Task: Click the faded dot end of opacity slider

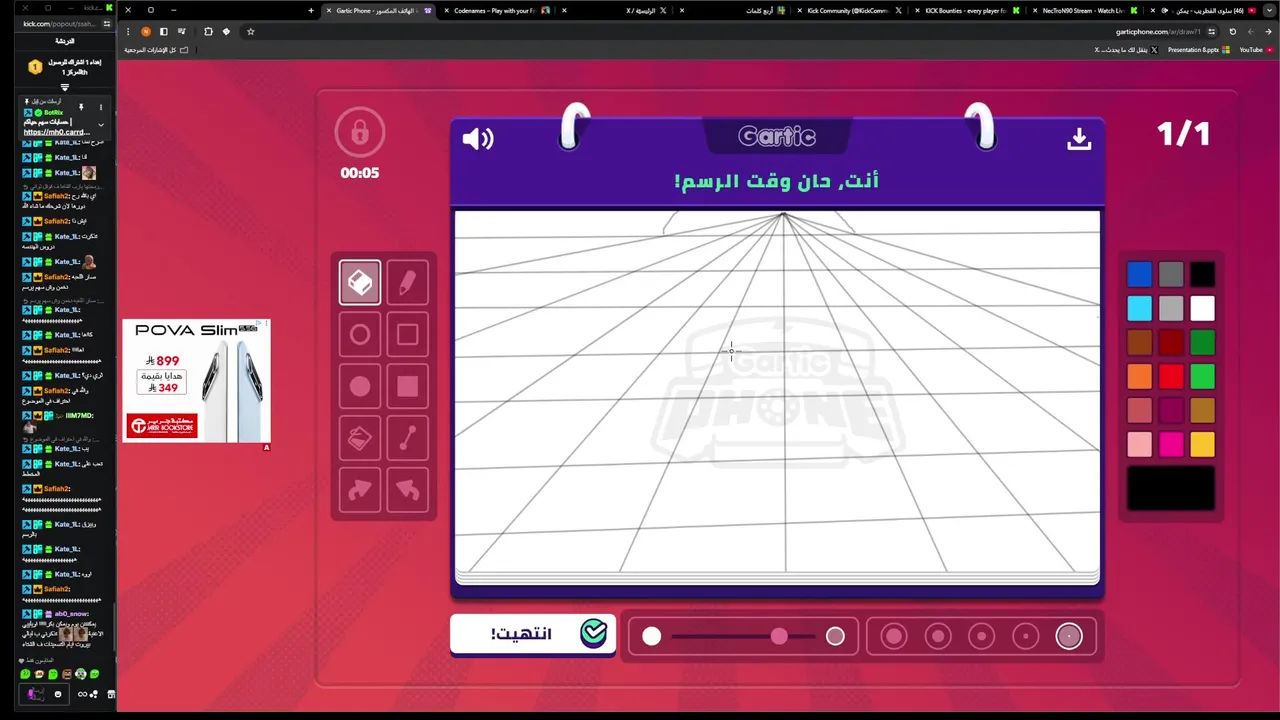Action: [835, 636]
